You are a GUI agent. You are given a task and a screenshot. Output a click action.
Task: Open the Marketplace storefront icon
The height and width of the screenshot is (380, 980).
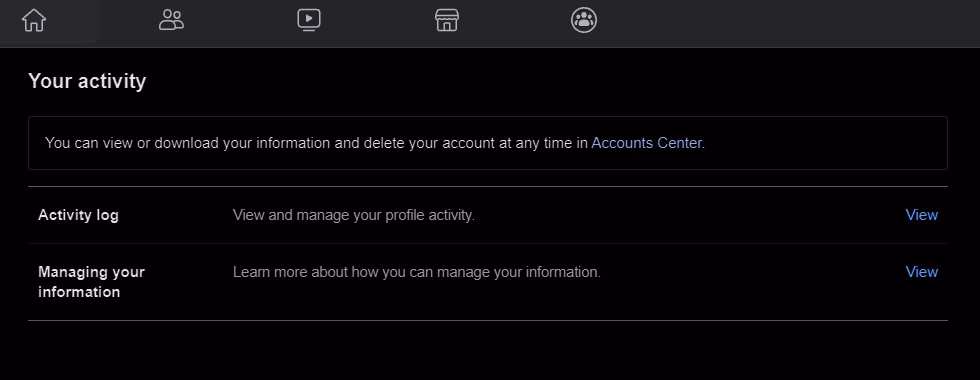point(447,20)
